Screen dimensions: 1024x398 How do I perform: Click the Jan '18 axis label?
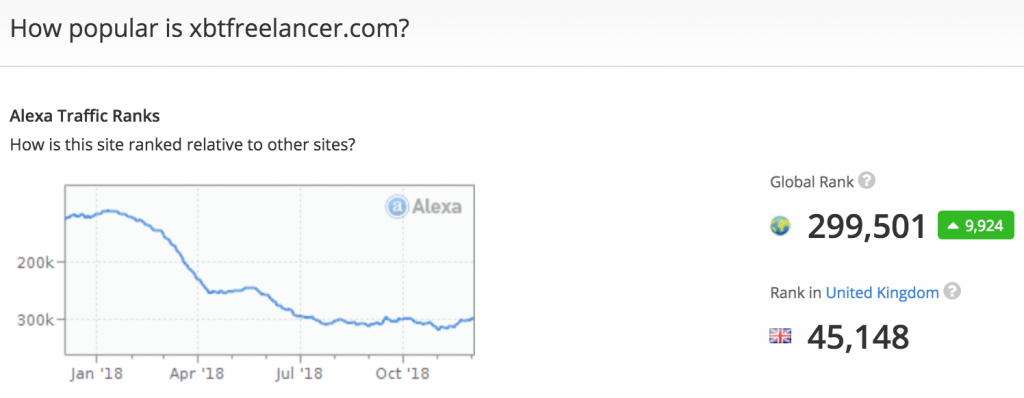(96, 374)
